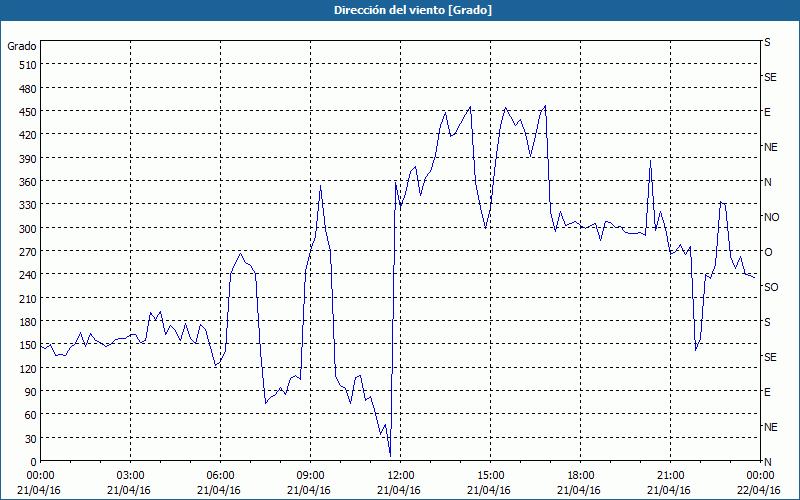Click the 300 value on the y-axis

(28, 229)
